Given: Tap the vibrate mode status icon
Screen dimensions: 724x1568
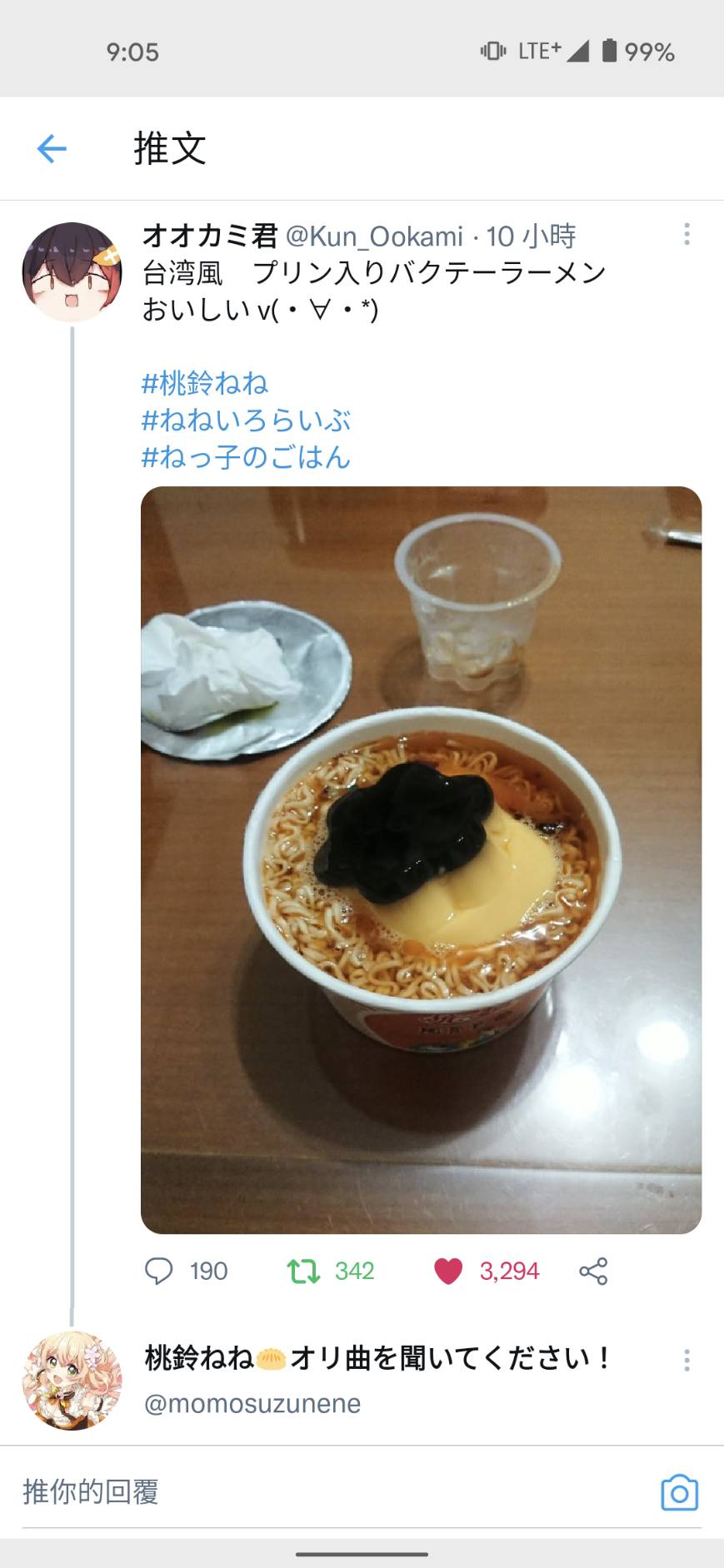Looking at the screenshot, I should (x=493, y=51).
